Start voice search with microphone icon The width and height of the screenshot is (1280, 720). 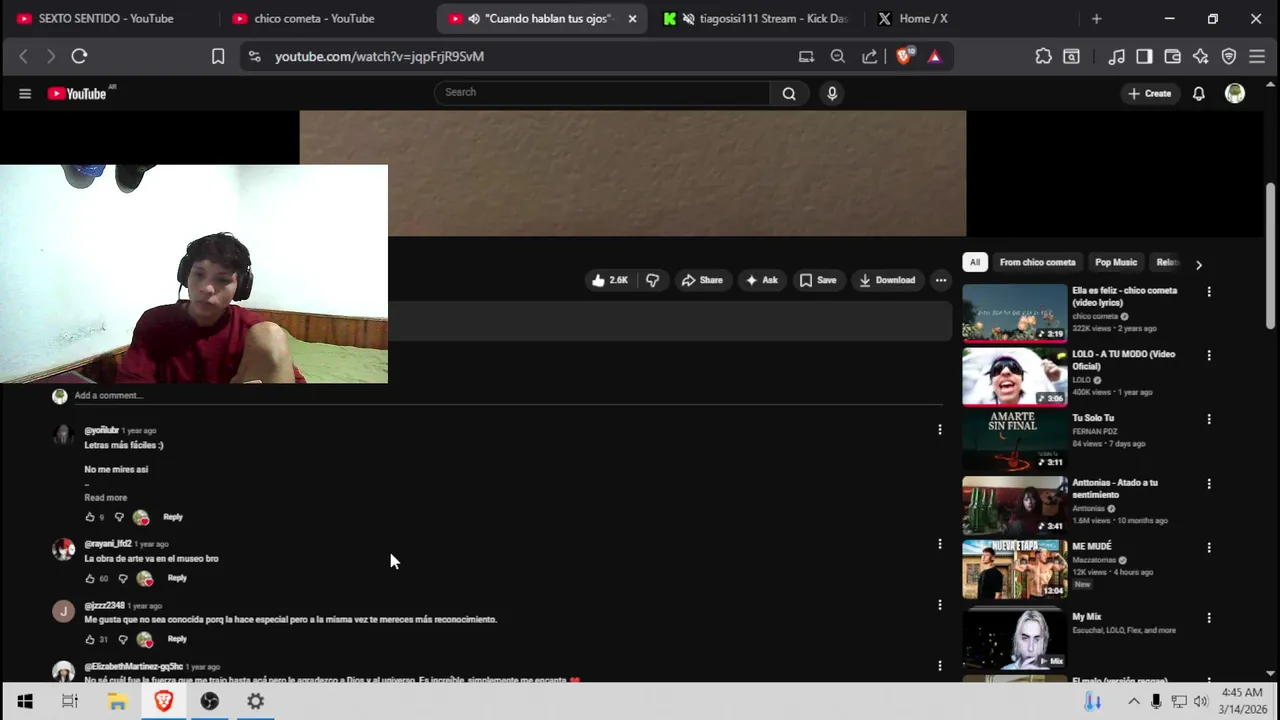(832, 93)
